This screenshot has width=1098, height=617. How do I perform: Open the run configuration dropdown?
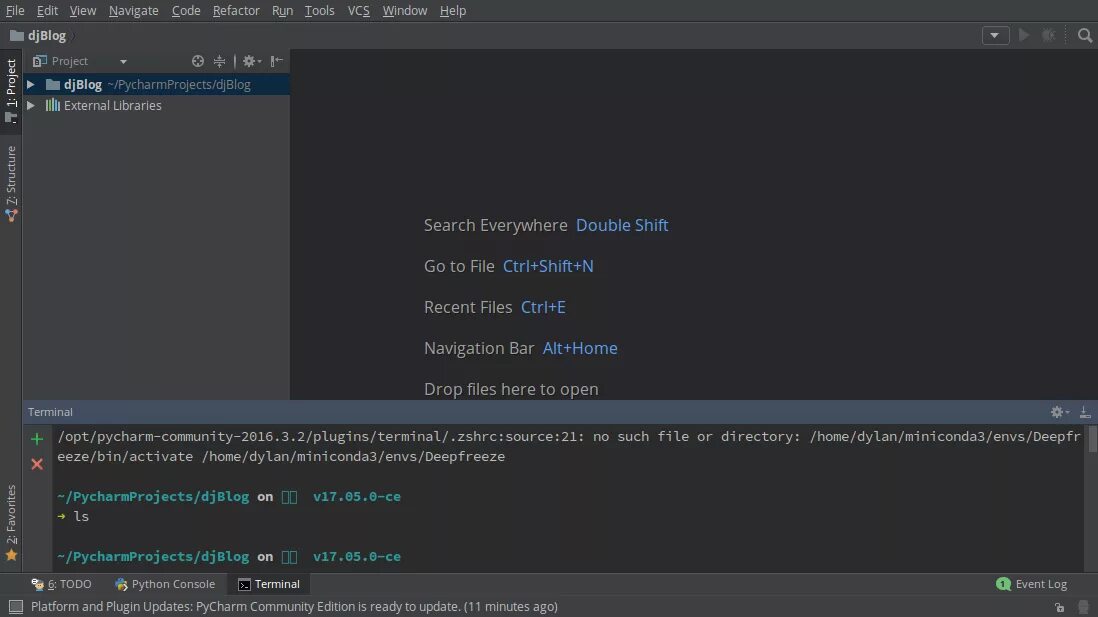pos(995,36)
